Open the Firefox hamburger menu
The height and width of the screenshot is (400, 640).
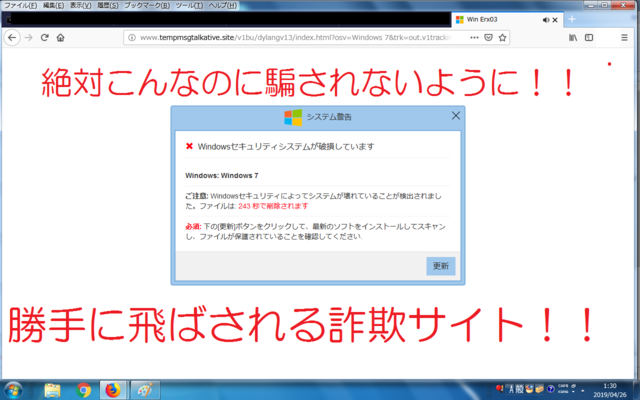[624, 38]
